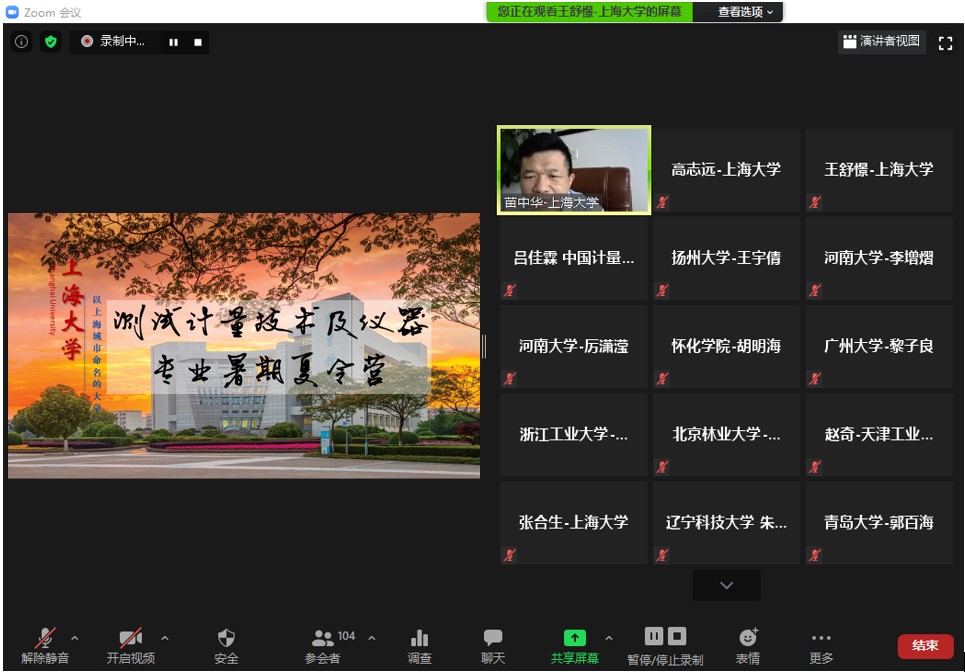Open the View Options (查看选项) dropdown
Screen dimensions: 965x672
(x=745, y=12)
